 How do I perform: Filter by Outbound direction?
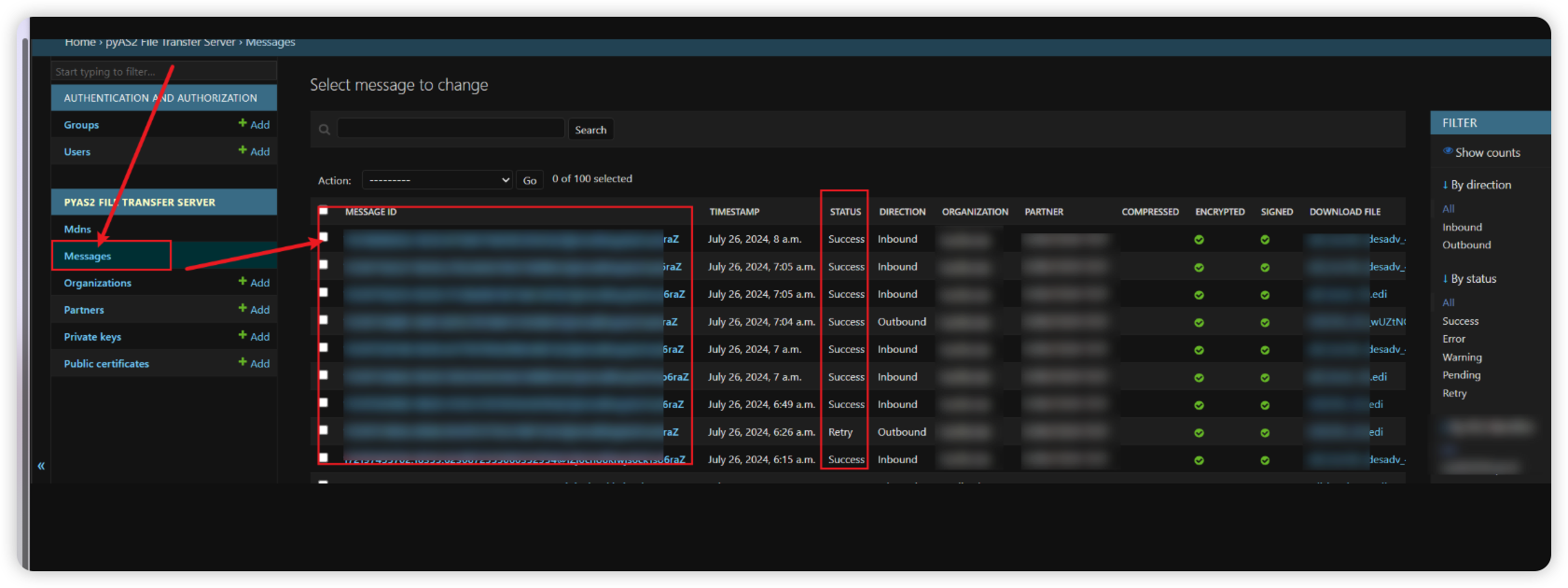1466,245
